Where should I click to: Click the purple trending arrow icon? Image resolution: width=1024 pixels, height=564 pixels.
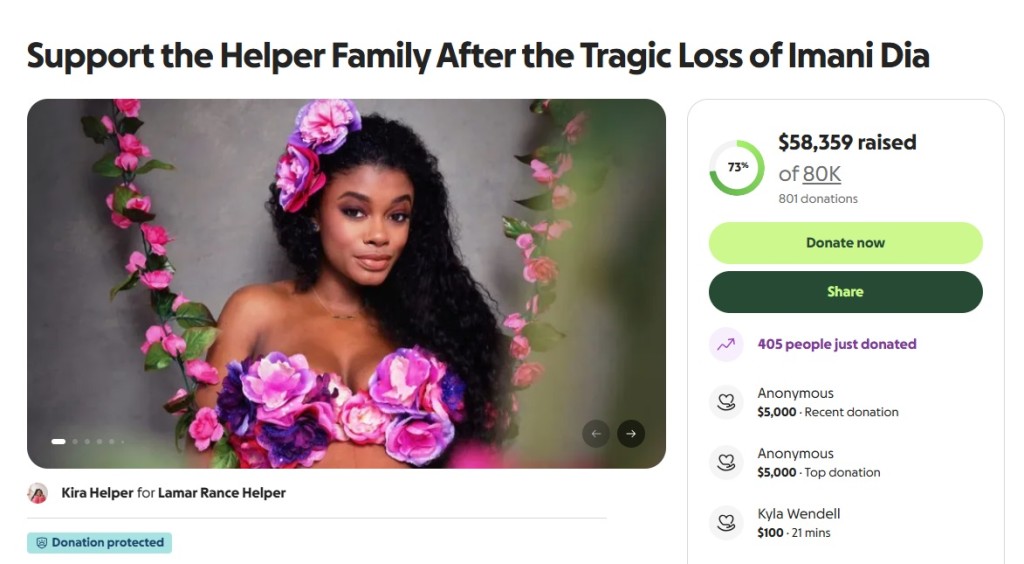pos(726,344)
